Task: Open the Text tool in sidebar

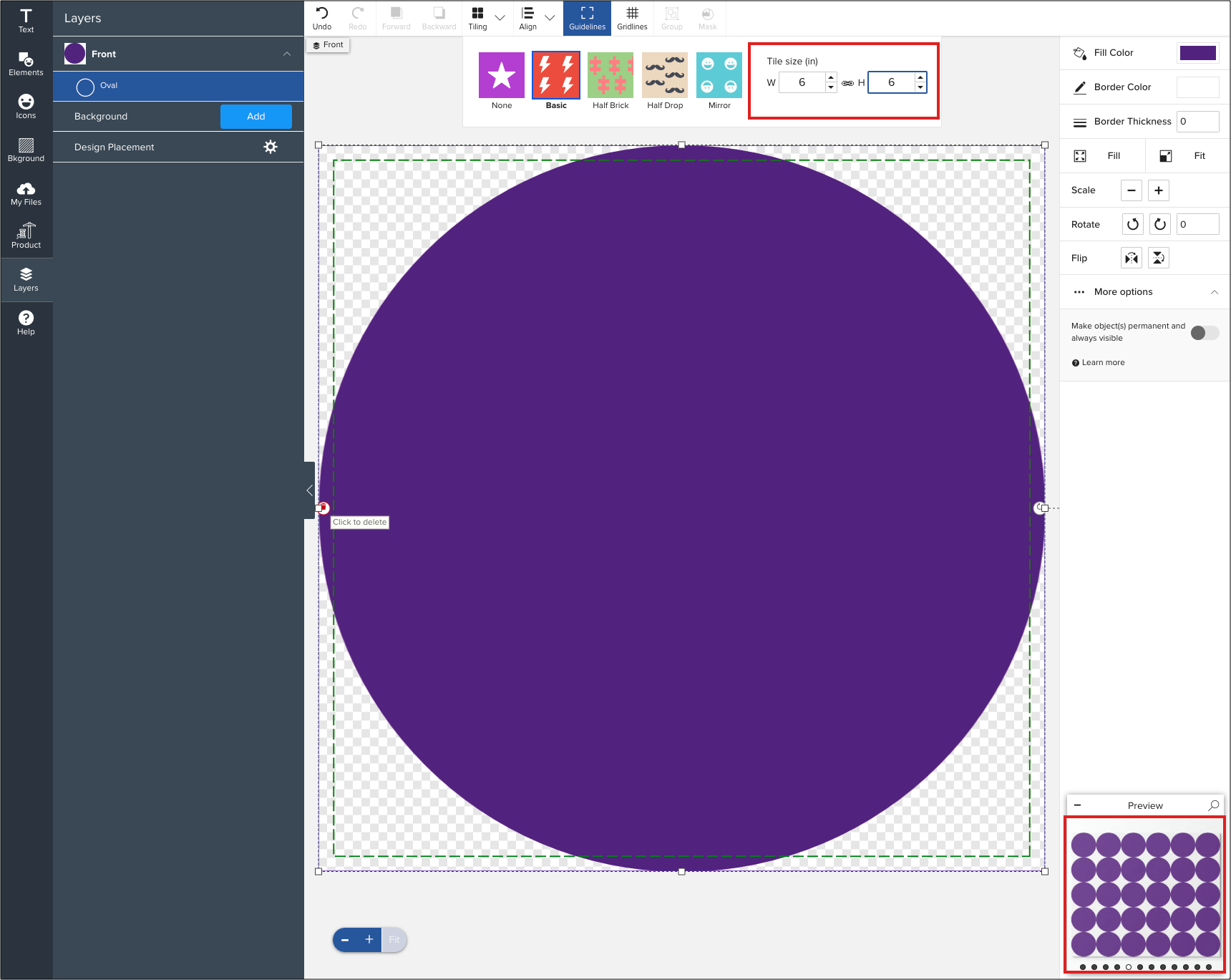Action: (26, 21)
